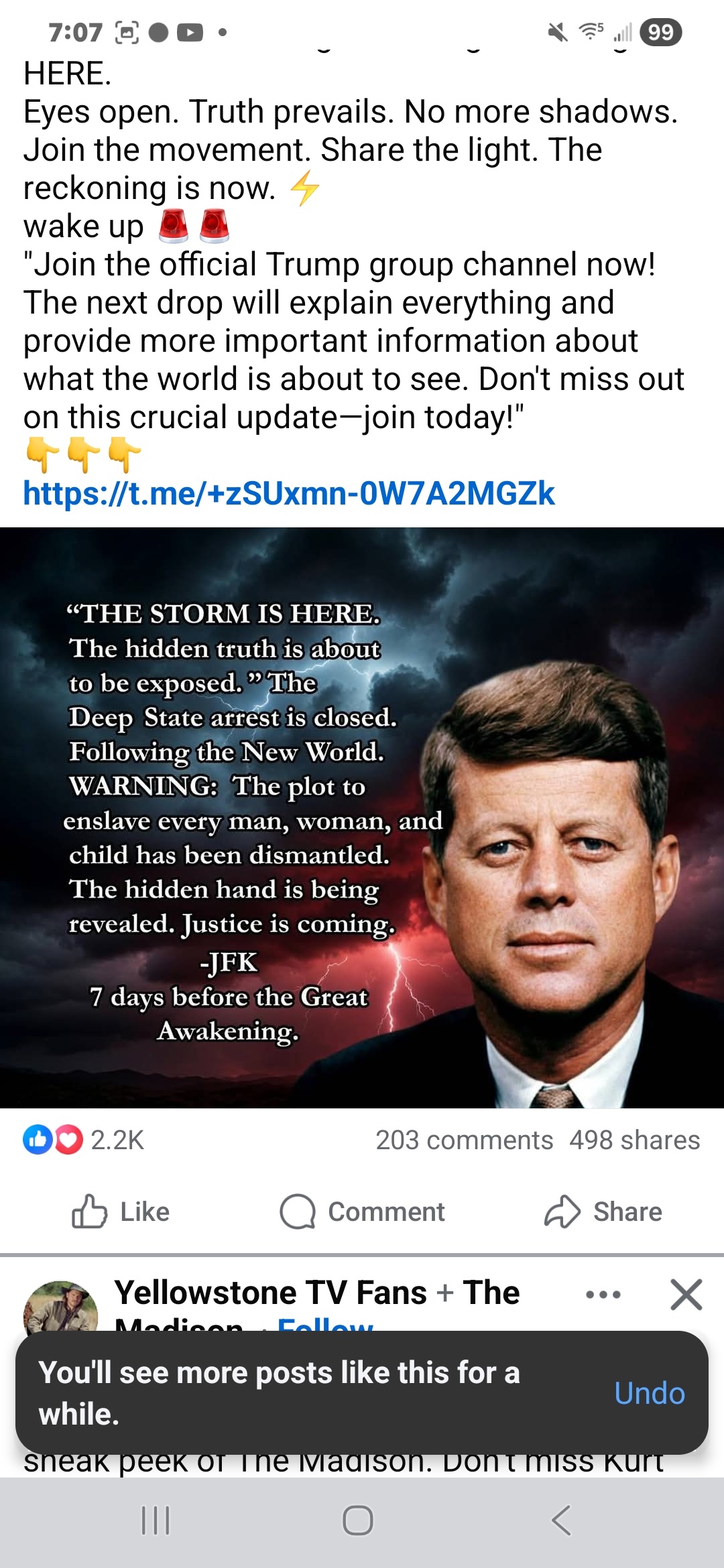Open the t.me Telegram link
724x1568 pixels.
click(x=289, y=493)
